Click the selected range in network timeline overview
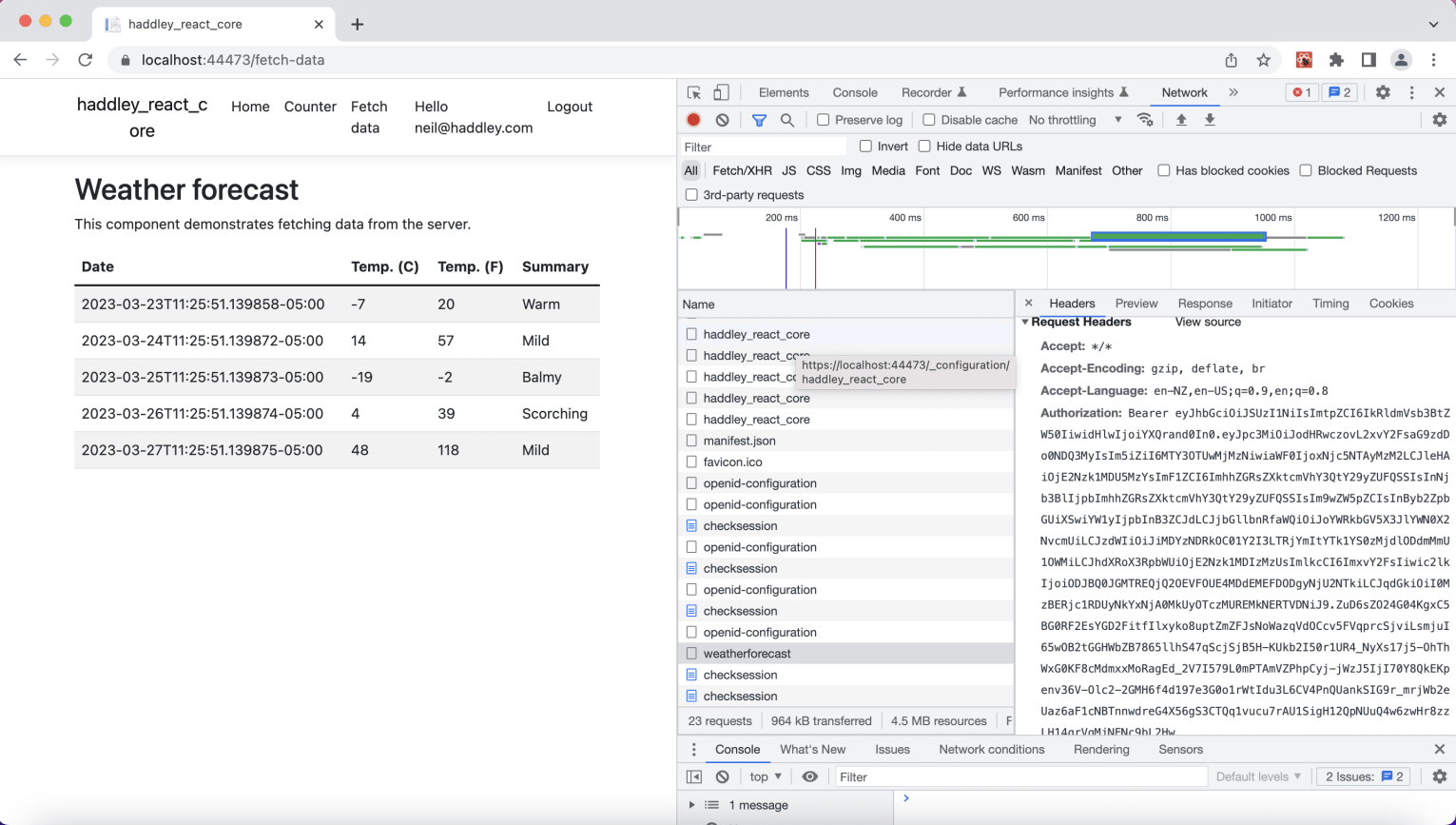1456x825 pixels. 1177,236
